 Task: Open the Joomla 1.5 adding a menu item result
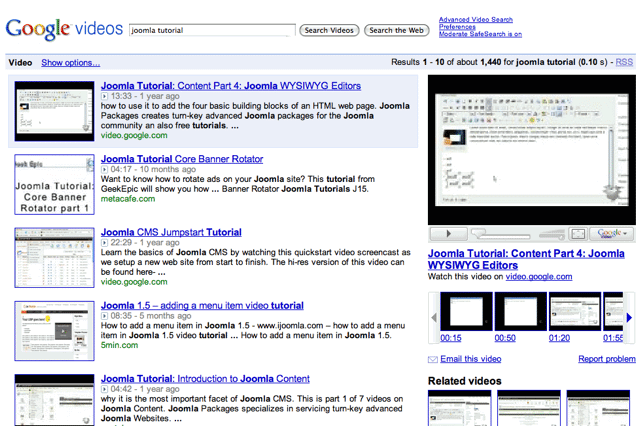pos(202,305)
